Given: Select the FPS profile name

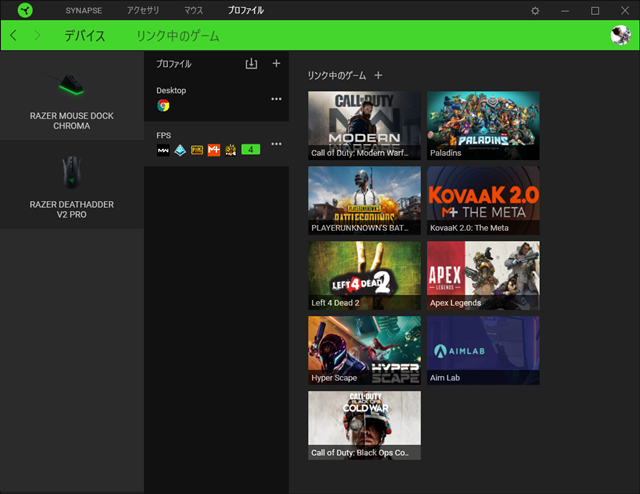Looking at the screenshot, I should pyautogui.click(x=164, y=135).
